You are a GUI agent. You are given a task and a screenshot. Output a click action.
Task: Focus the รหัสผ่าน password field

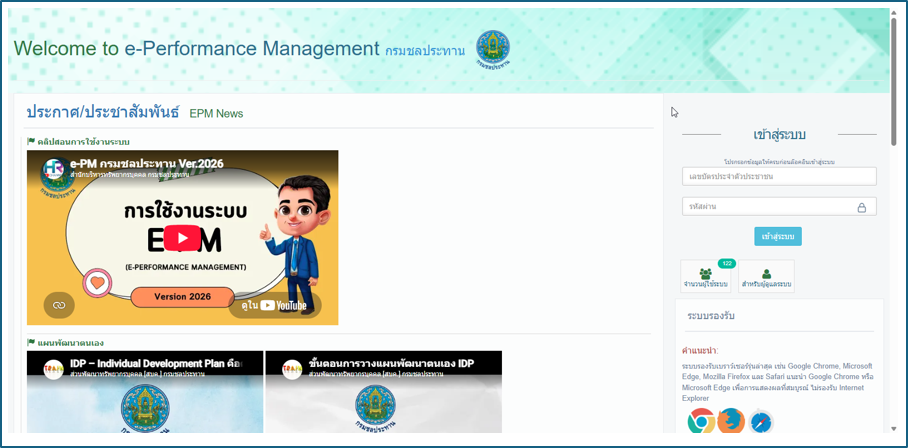[779, 207]
